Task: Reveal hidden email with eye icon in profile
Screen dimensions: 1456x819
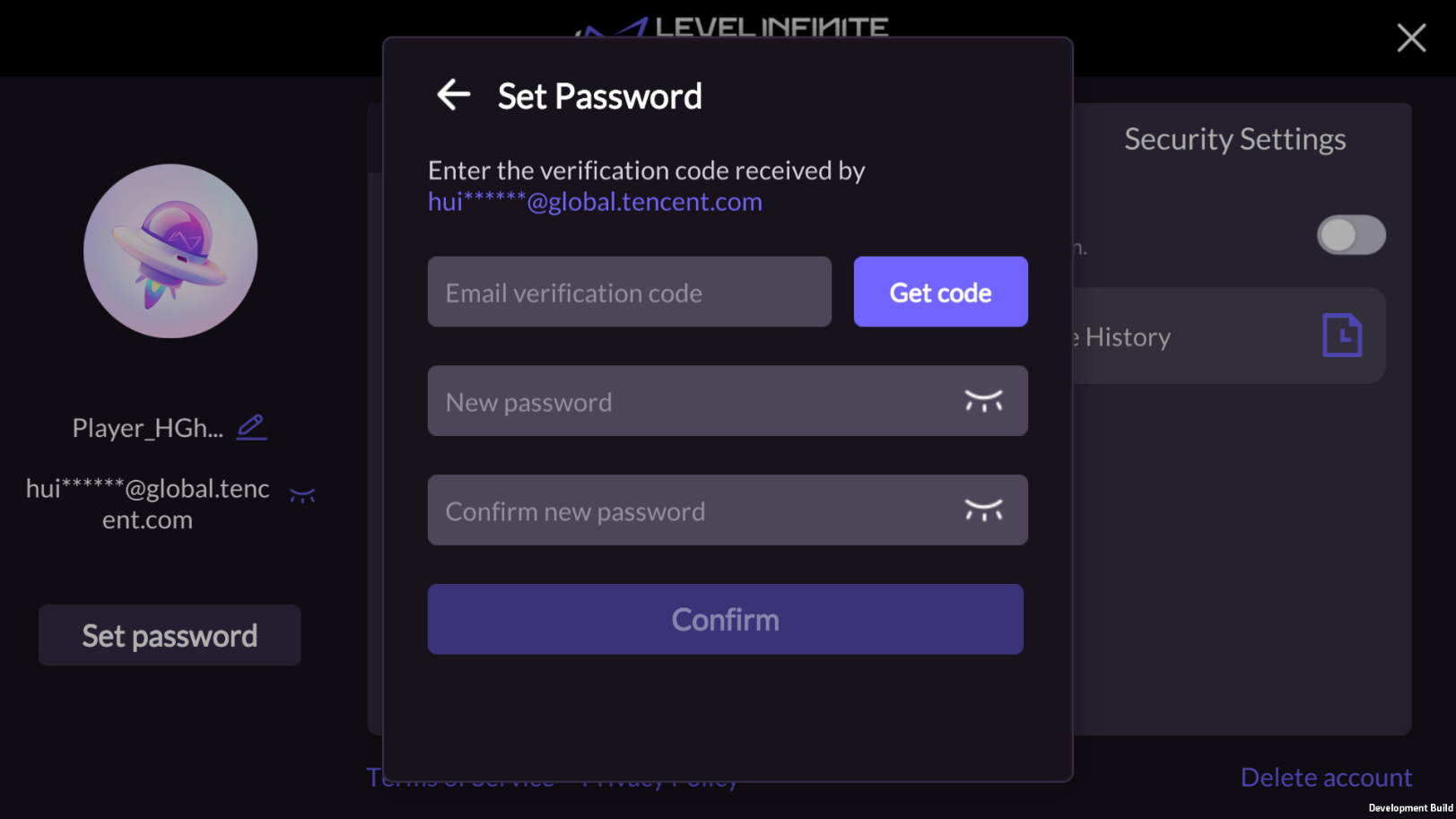Action: click(x=302, y=495)
